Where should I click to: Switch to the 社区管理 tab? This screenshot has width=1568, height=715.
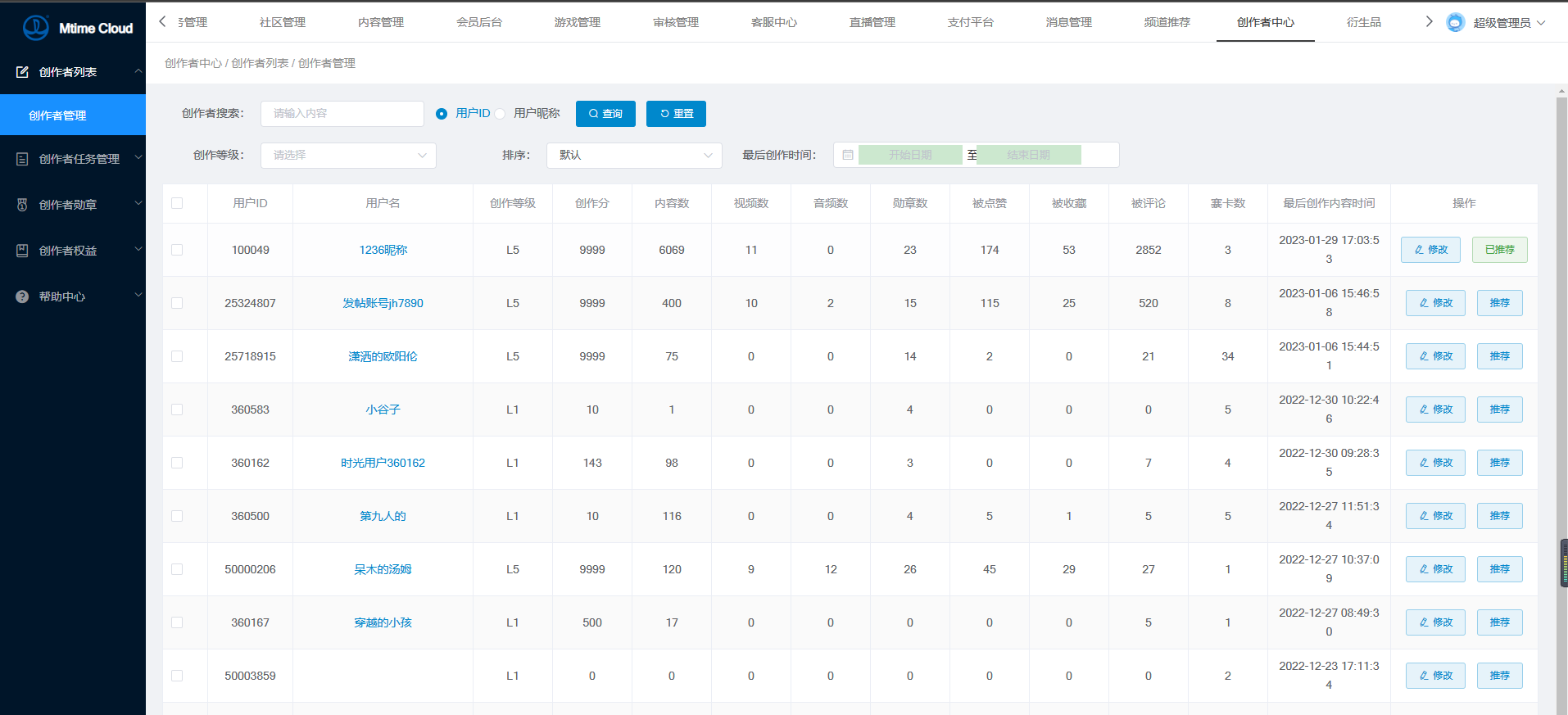click(283, 22)
